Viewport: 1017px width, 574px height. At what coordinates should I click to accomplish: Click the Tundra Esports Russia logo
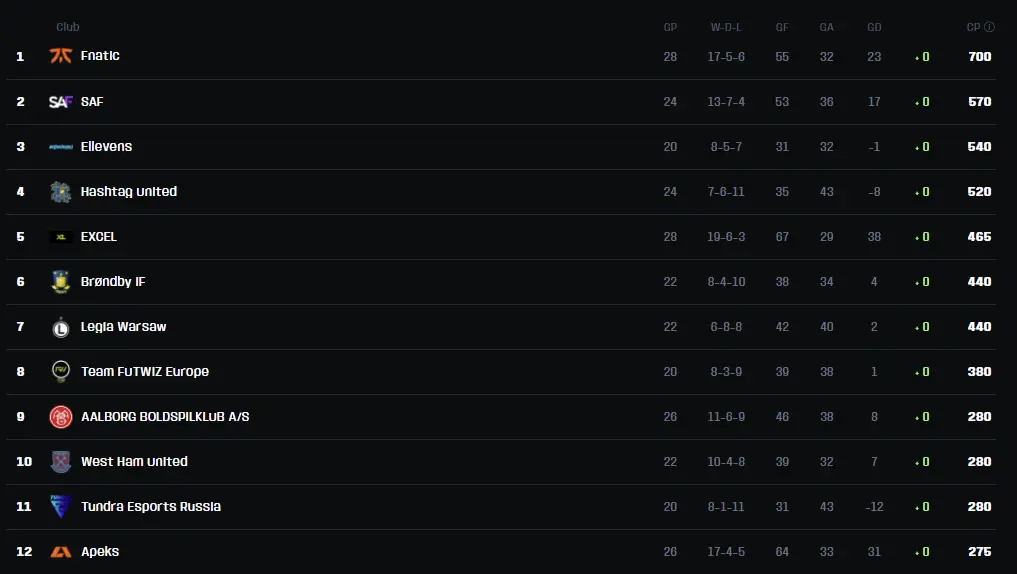[61, 507]
